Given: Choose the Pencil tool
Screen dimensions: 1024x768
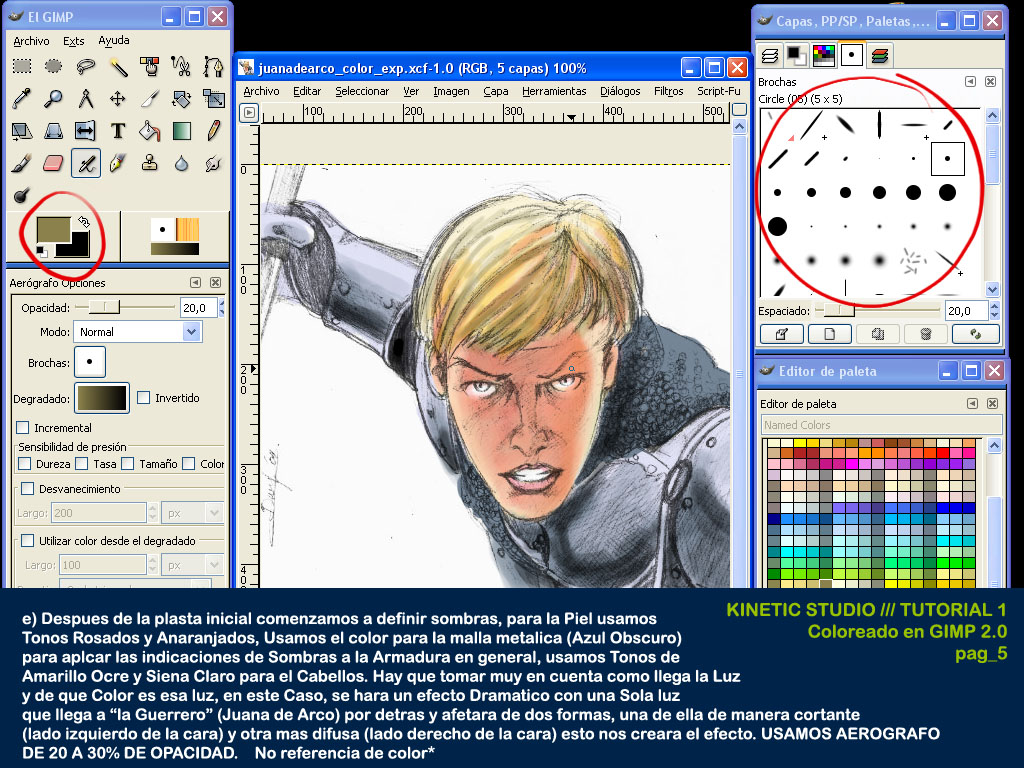Looking at the screenshot, I should [x=213, y=131].
